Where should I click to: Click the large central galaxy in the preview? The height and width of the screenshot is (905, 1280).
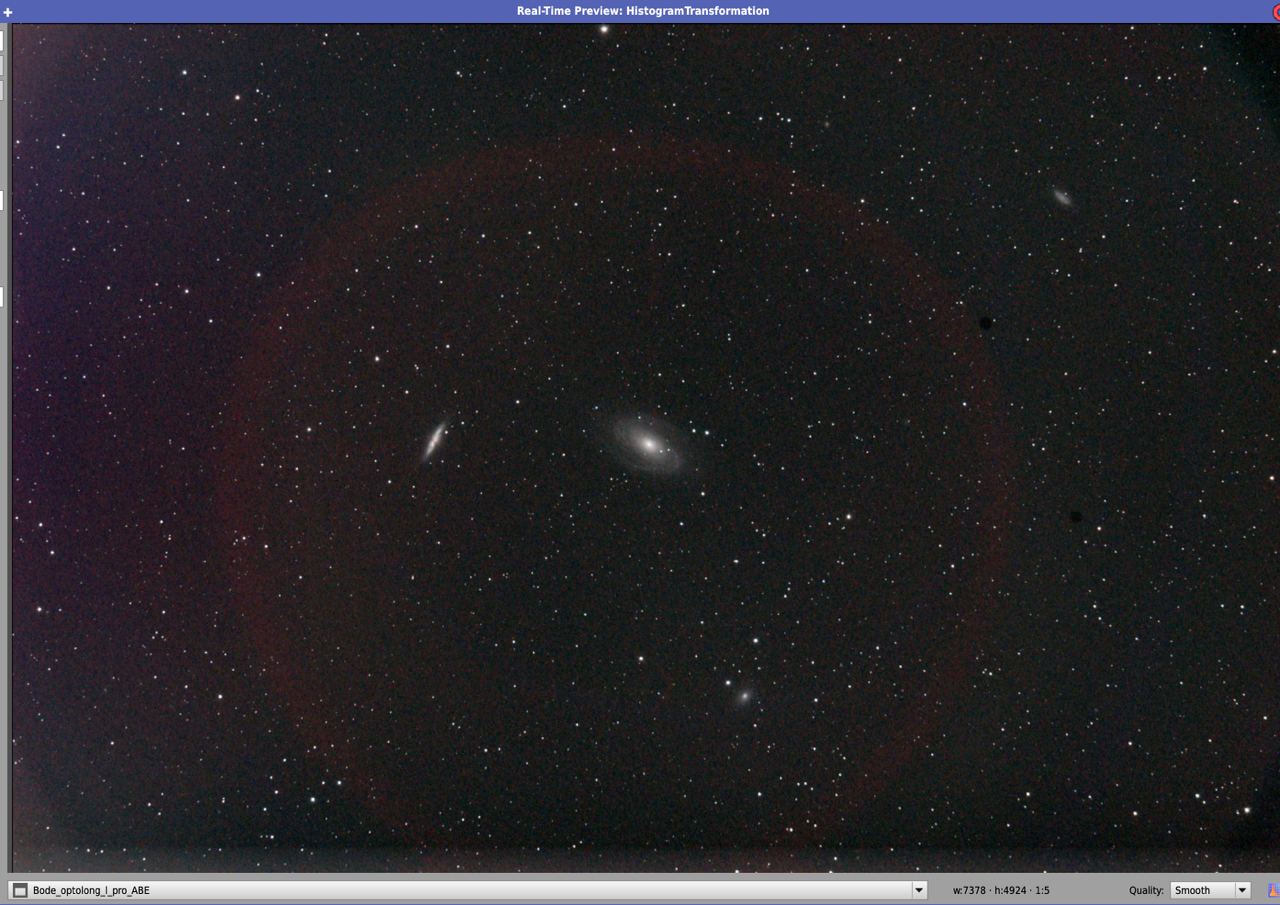coord(648,444)
